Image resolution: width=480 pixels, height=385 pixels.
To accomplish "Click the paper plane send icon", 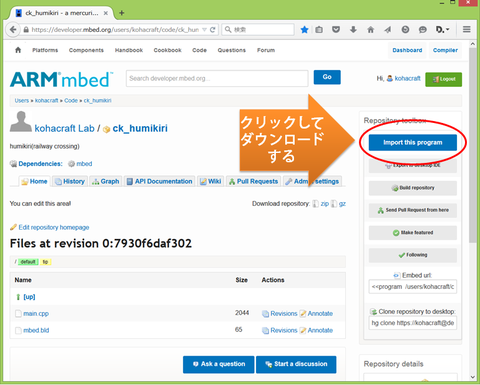I will click(387, 30).
